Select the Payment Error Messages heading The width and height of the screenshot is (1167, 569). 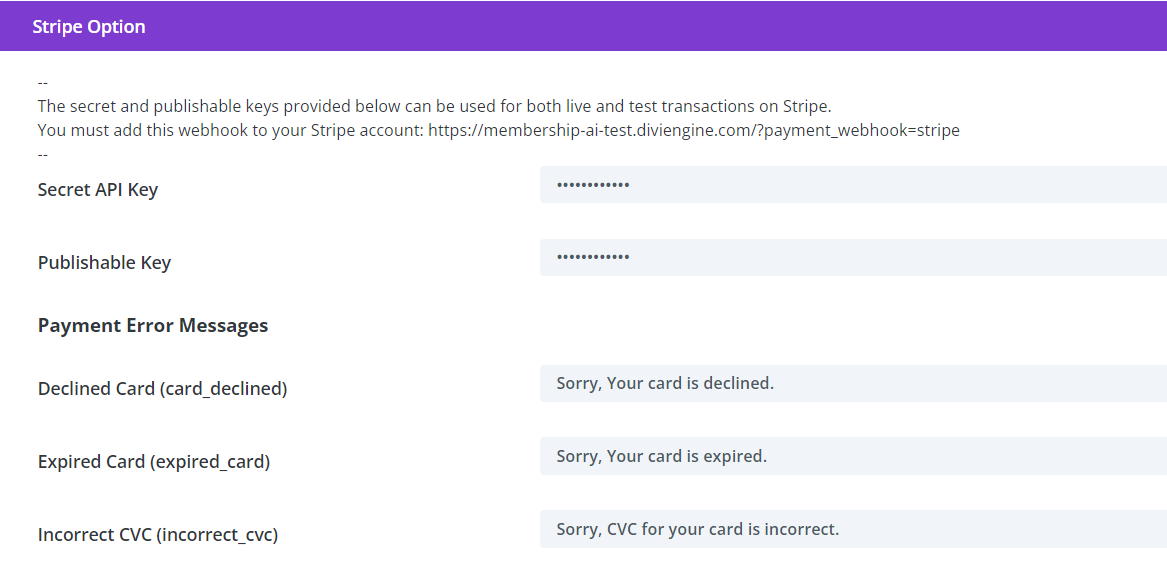point(153,326)
